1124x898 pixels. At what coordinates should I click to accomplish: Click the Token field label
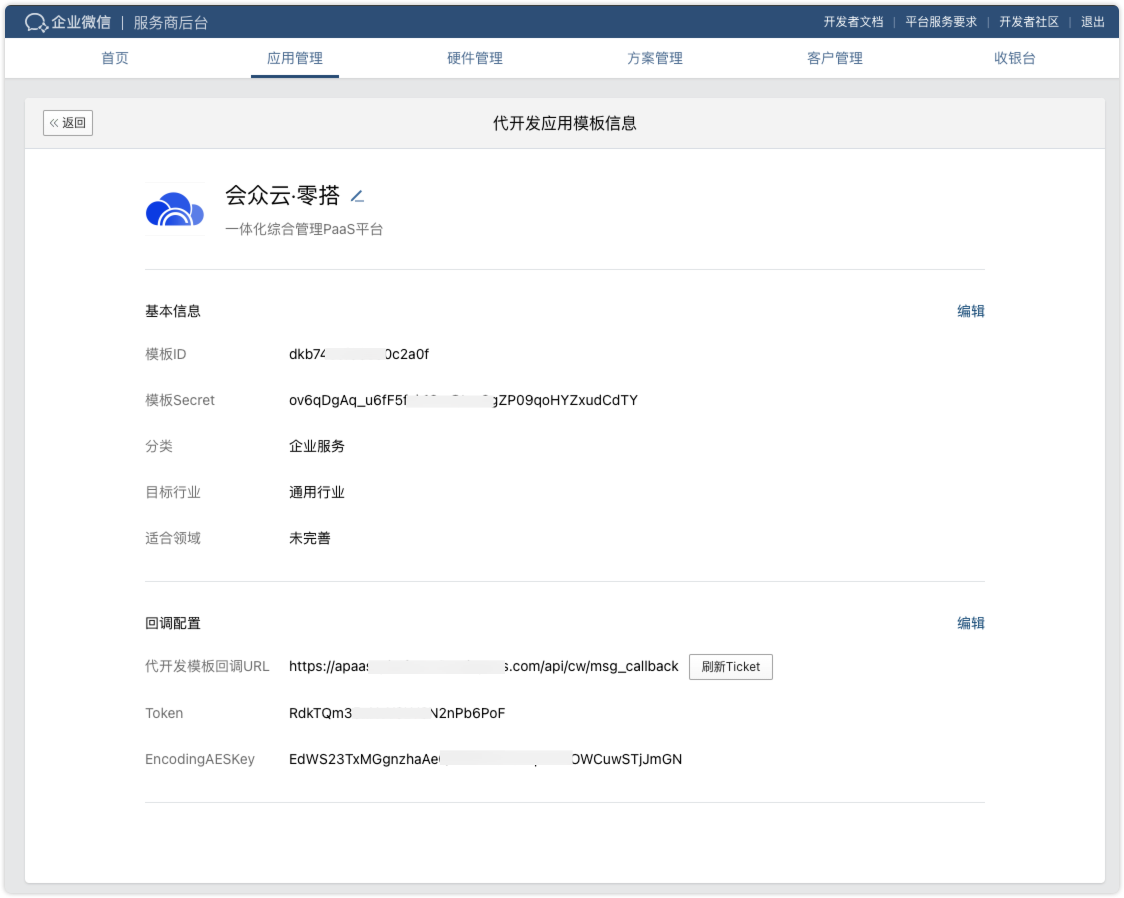click(x=164, y=713)
